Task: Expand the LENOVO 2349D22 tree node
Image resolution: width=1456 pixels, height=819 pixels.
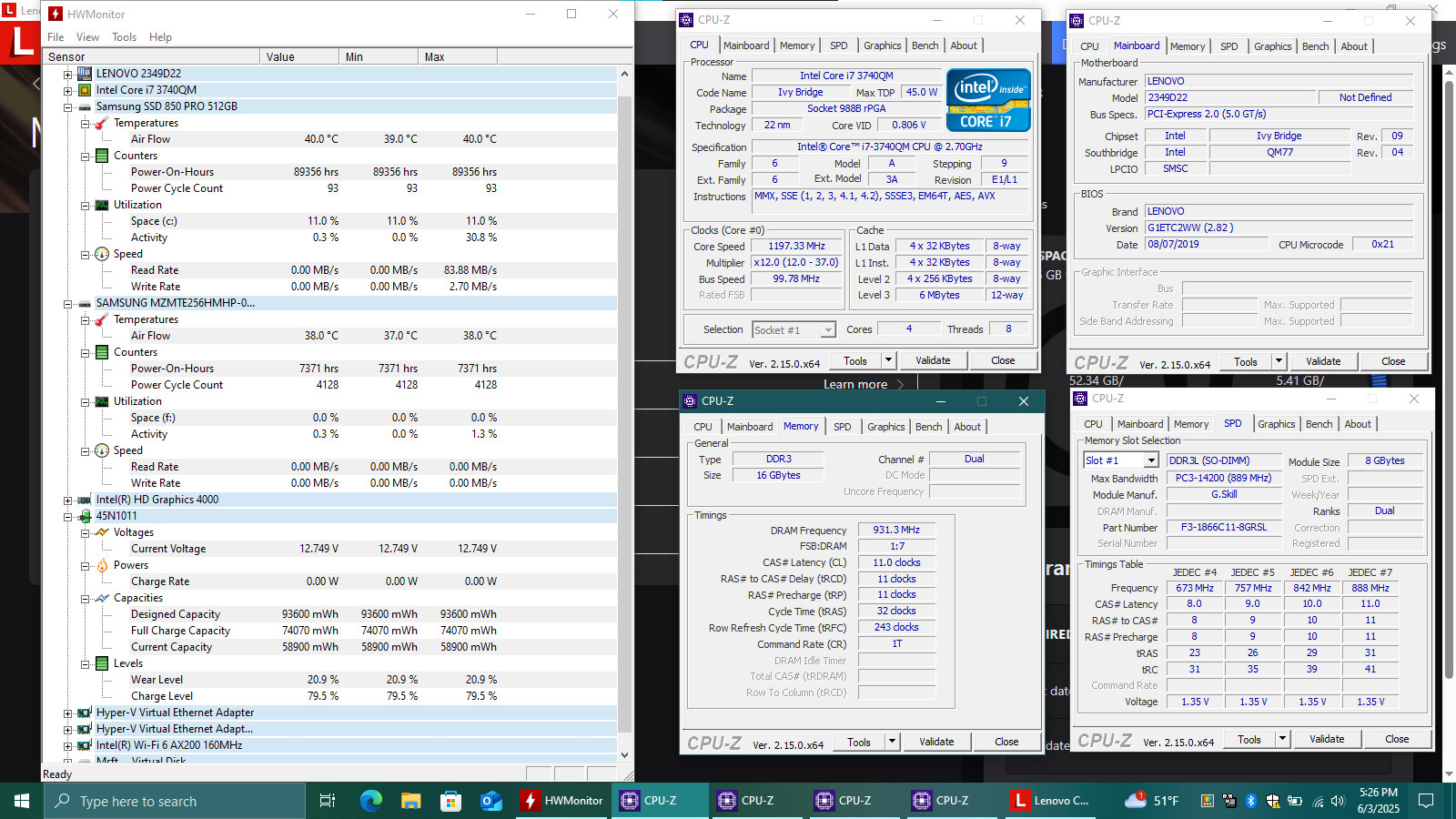Action: [x=68, y=74]
